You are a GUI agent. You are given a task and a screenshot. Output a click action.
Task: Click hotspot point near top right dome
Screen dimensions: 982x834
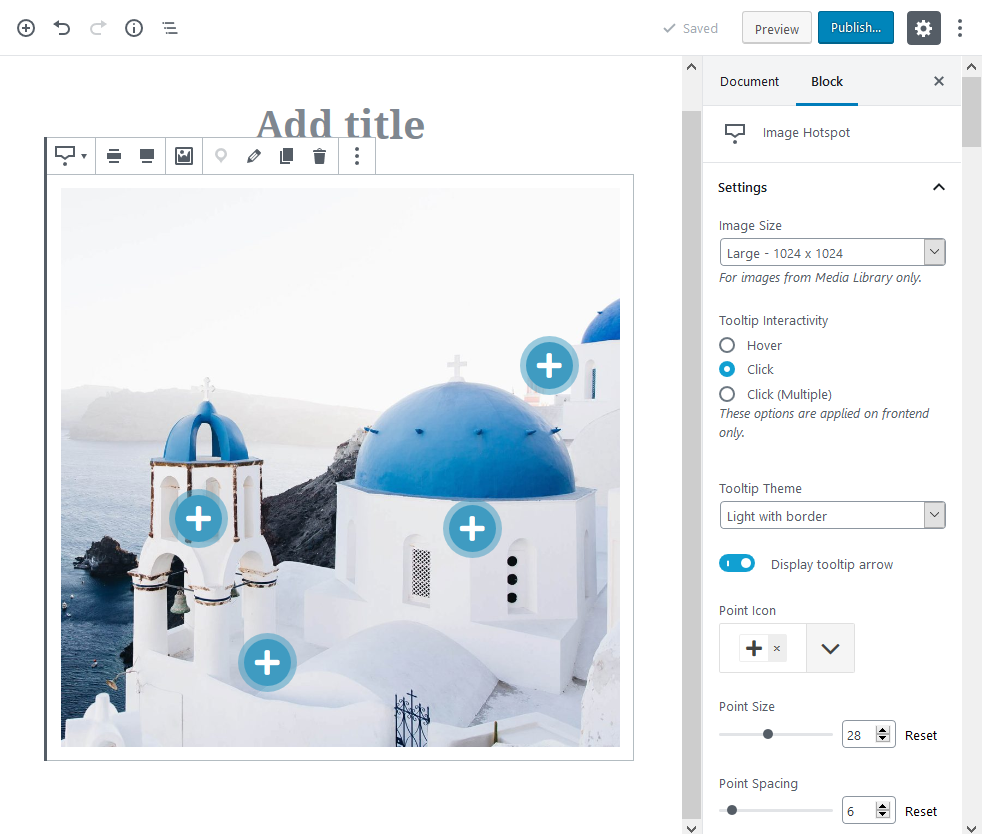point(549,366)
